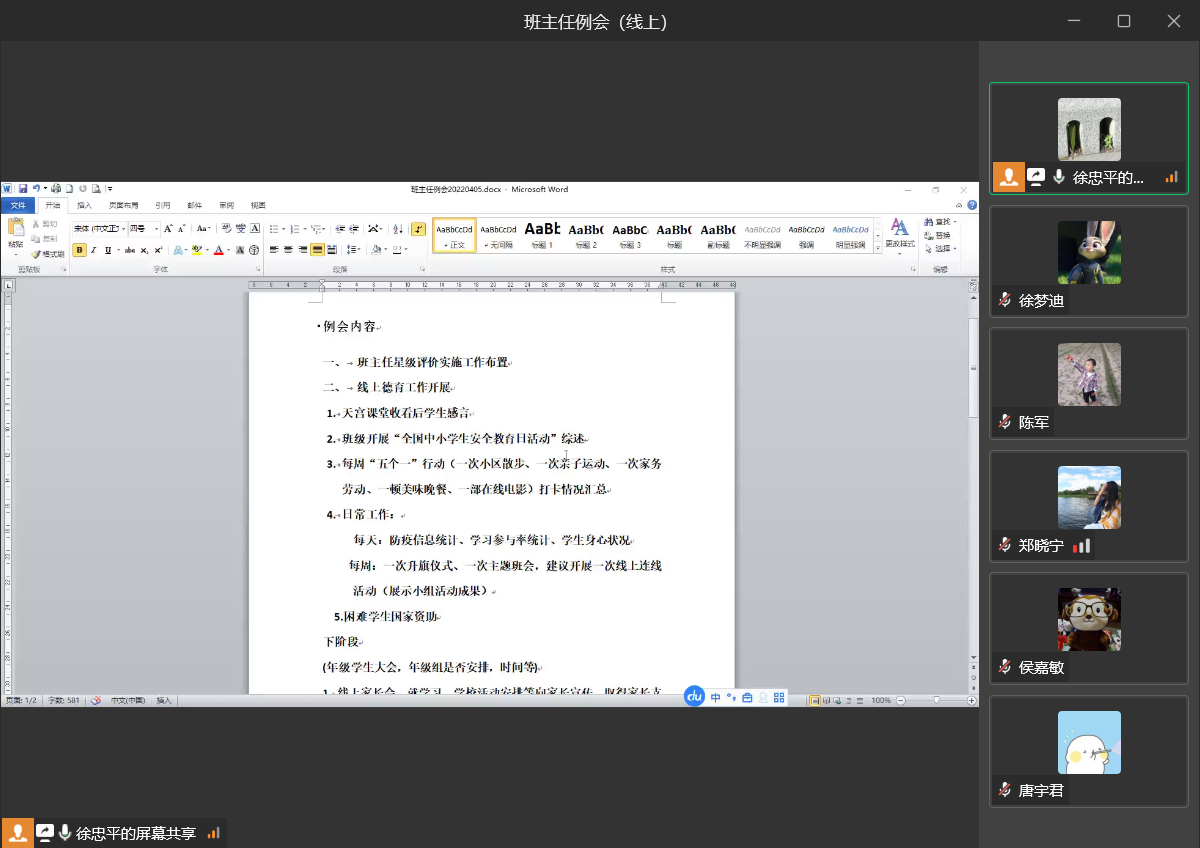Toggle show/hide paragraph marks button
The width and height of the screenshot is (1200, 848).
click(x=418, y=228)
